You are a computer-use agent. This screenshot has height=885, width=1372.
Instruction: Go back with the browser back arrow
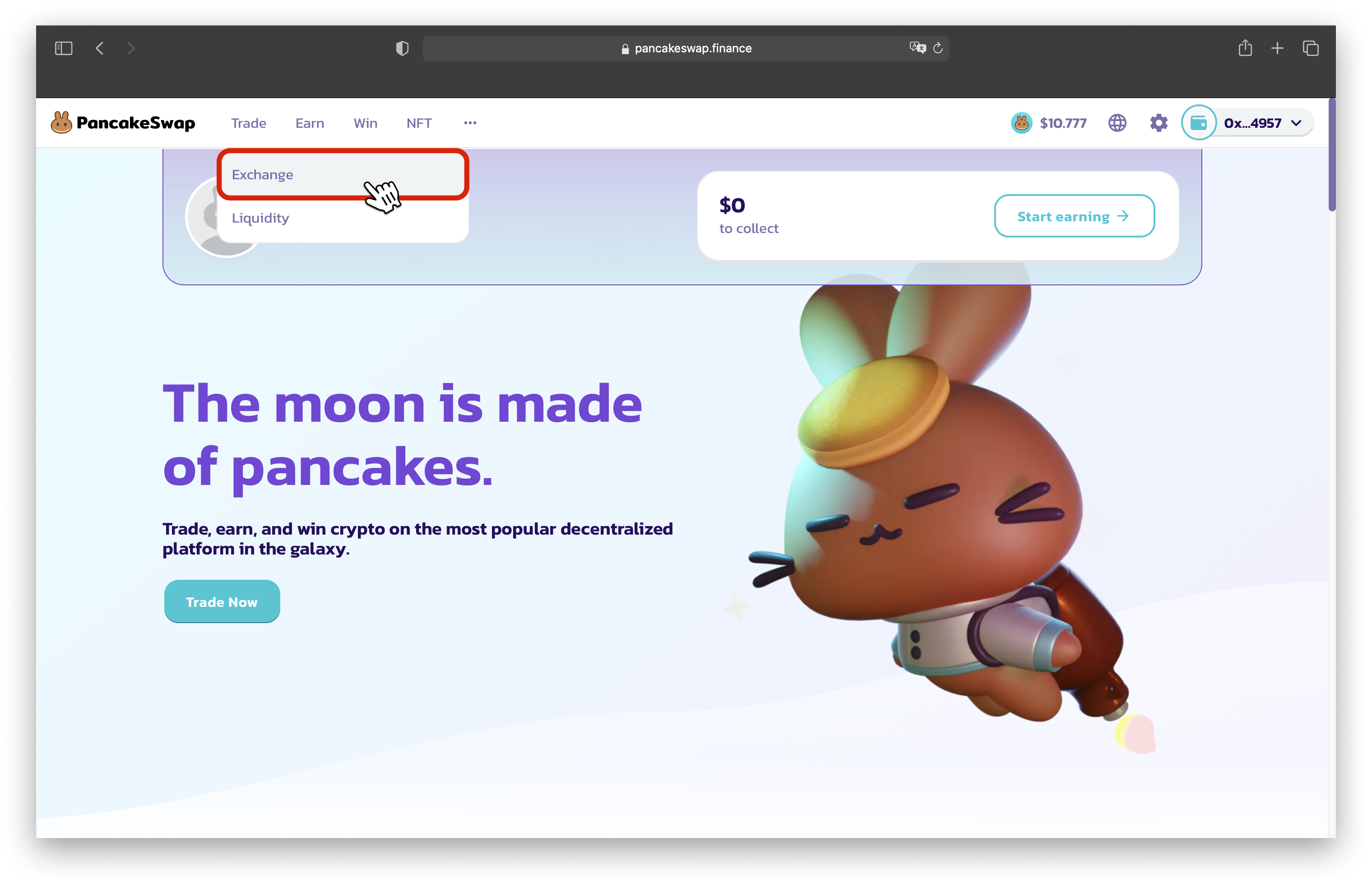click(x=100, y=48)
